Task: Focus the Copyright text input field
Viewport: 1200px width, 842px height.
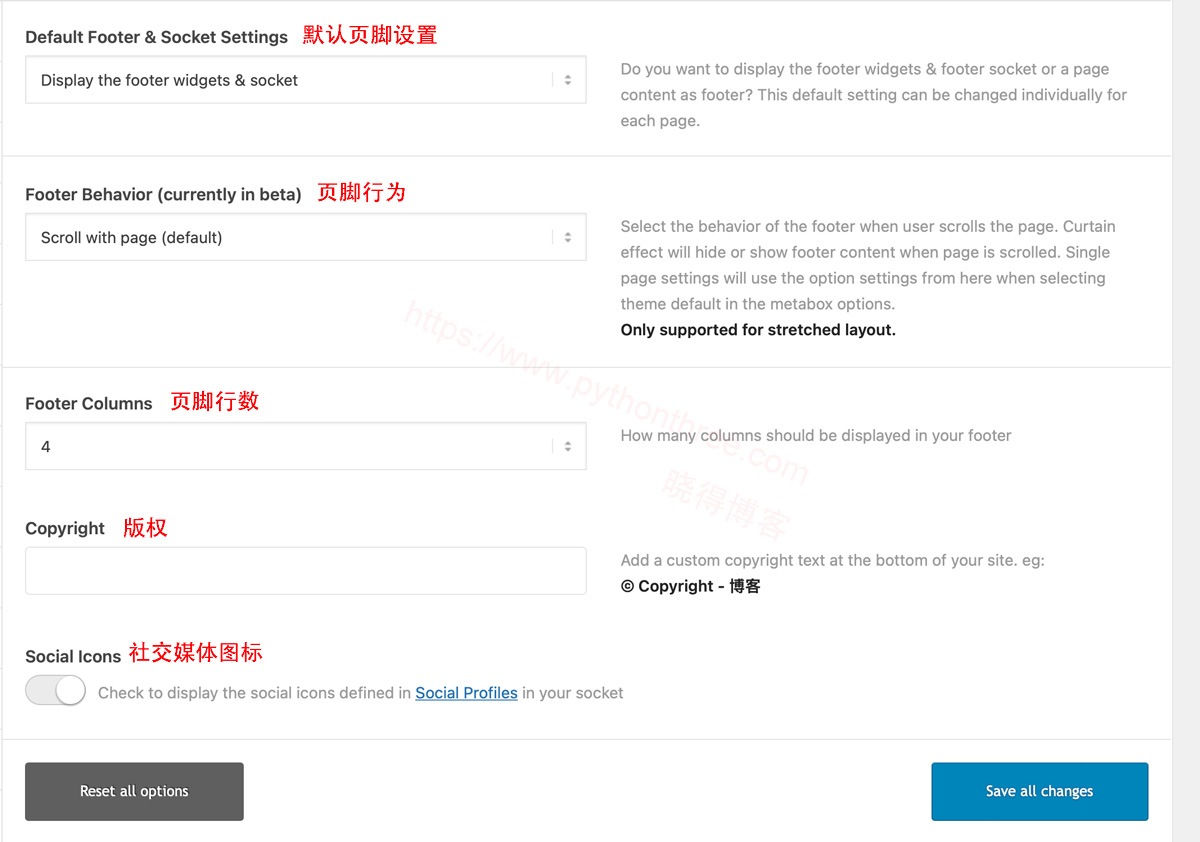Action: pos(305,571)
